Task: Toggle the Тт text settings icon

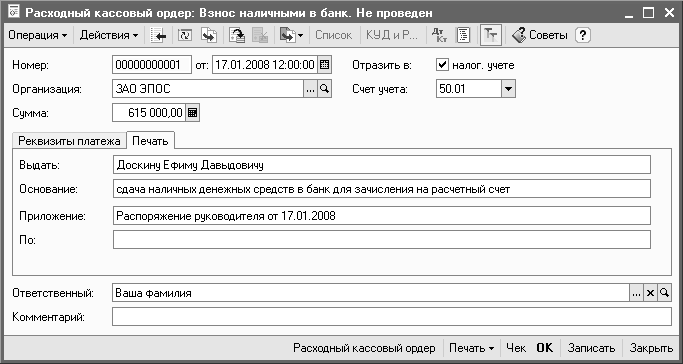Action: [x=491, y=36]
